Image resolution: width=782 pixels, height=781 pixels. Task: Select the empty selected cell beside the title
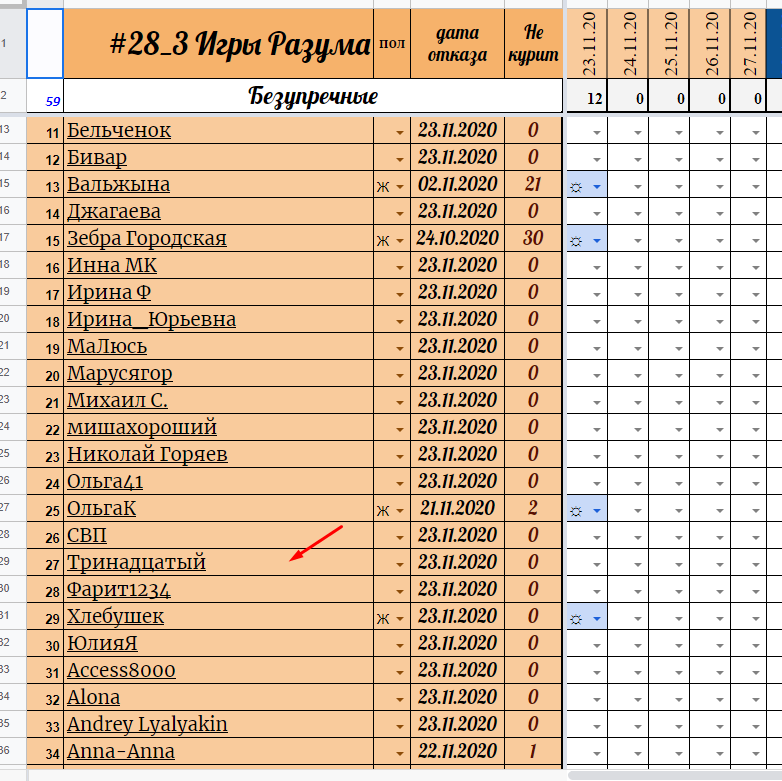click(45, 43)
